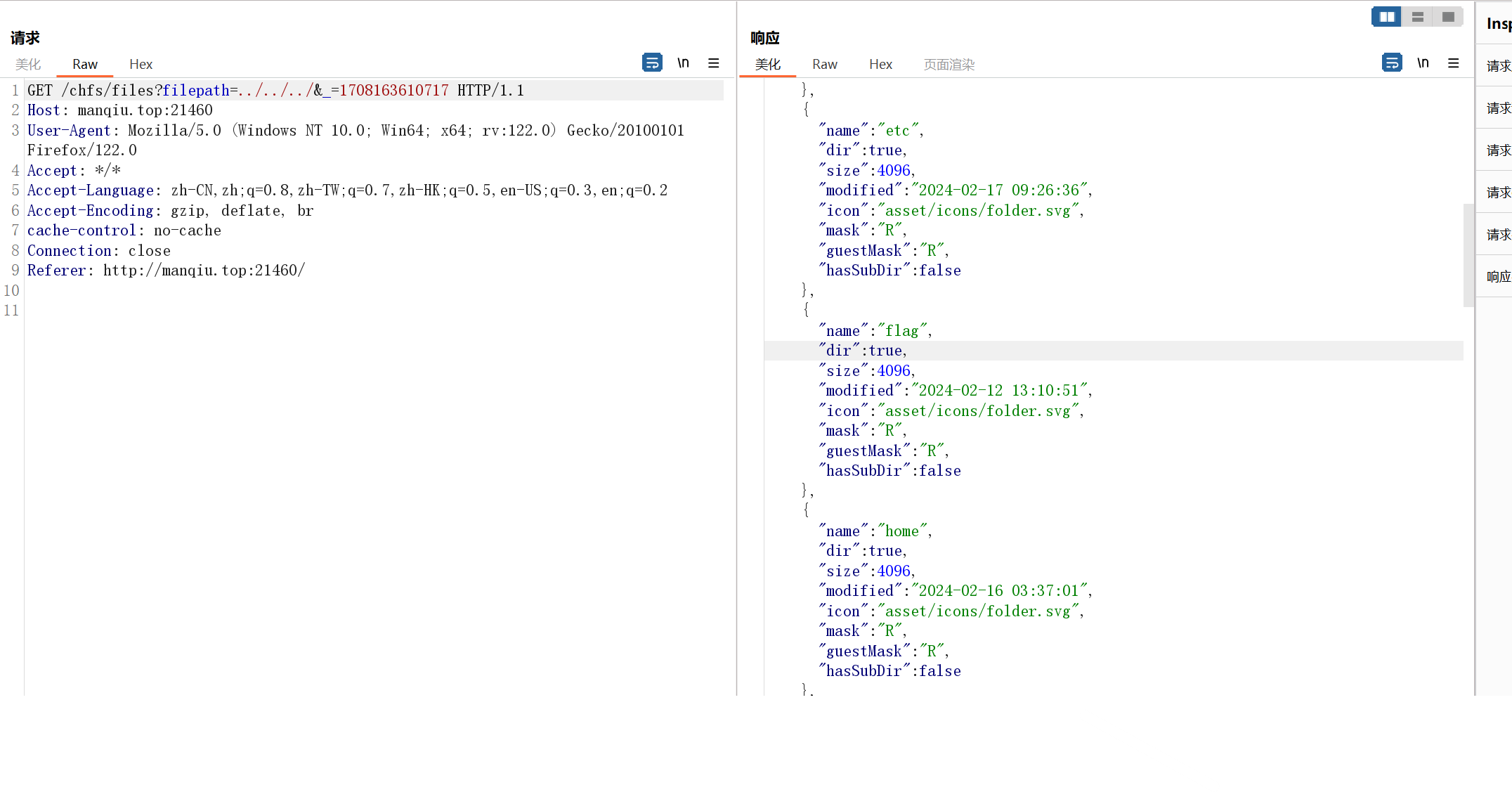
Task: Toggle \n non-printable characters in response panel
Action: pyautogui.click(x=1423, y=63)
